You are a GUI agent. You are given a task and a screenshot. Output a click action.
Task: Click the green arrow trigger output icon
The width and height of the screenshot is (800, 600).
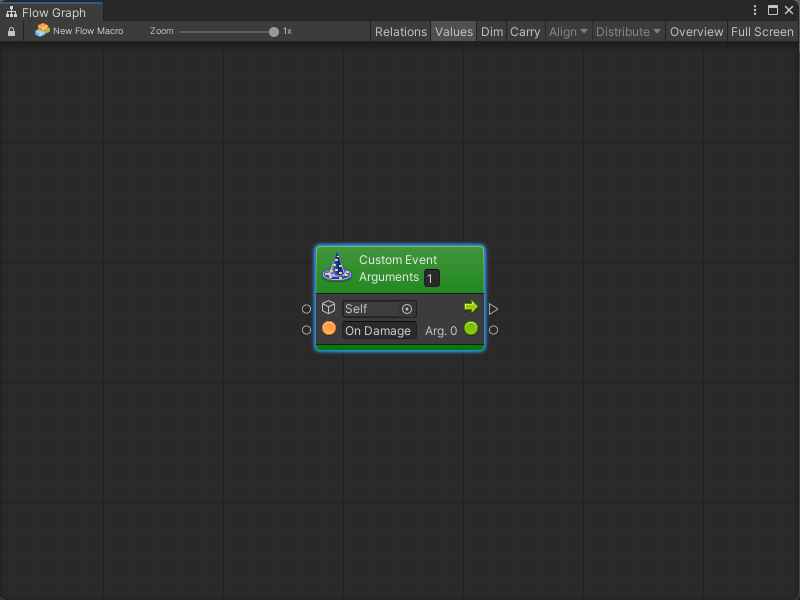471,307
